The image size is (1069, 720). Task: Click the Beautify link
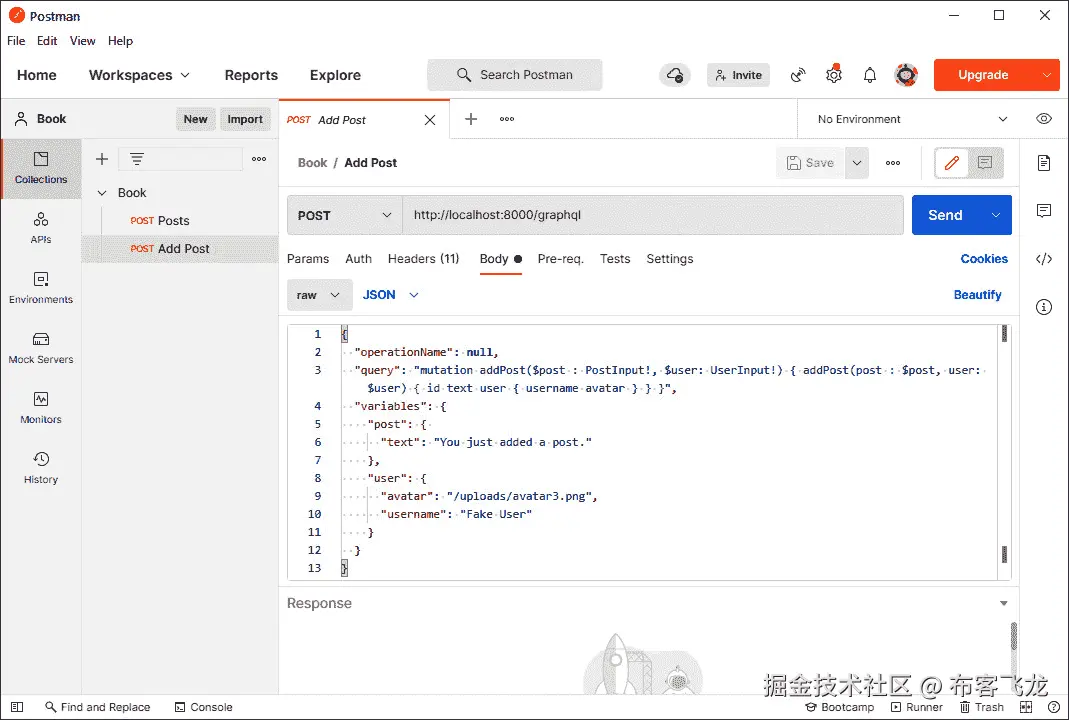pos(977,294)
